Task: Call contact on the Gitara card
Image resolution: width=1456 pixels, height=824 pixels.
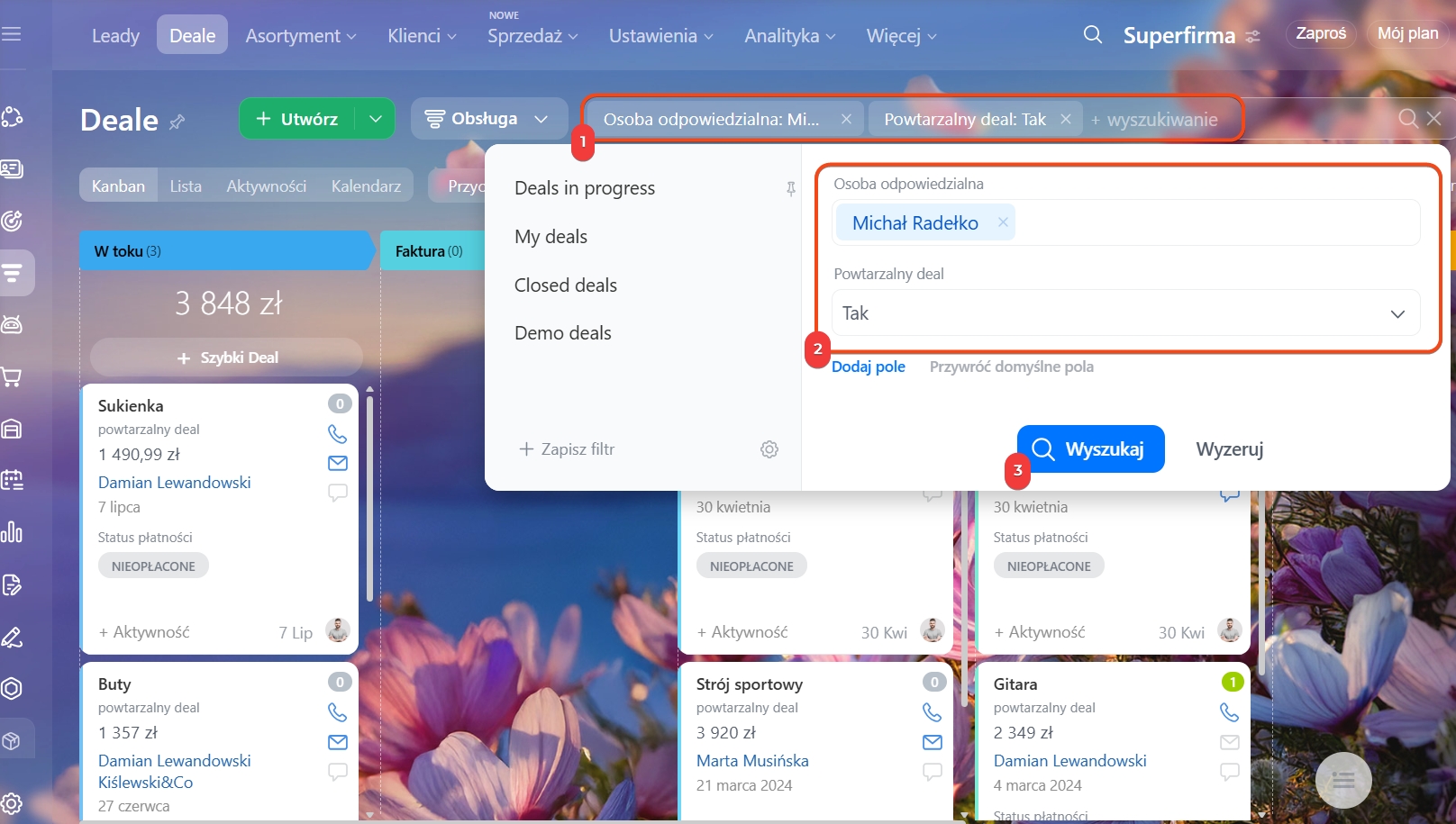Action: point(1229,712)
